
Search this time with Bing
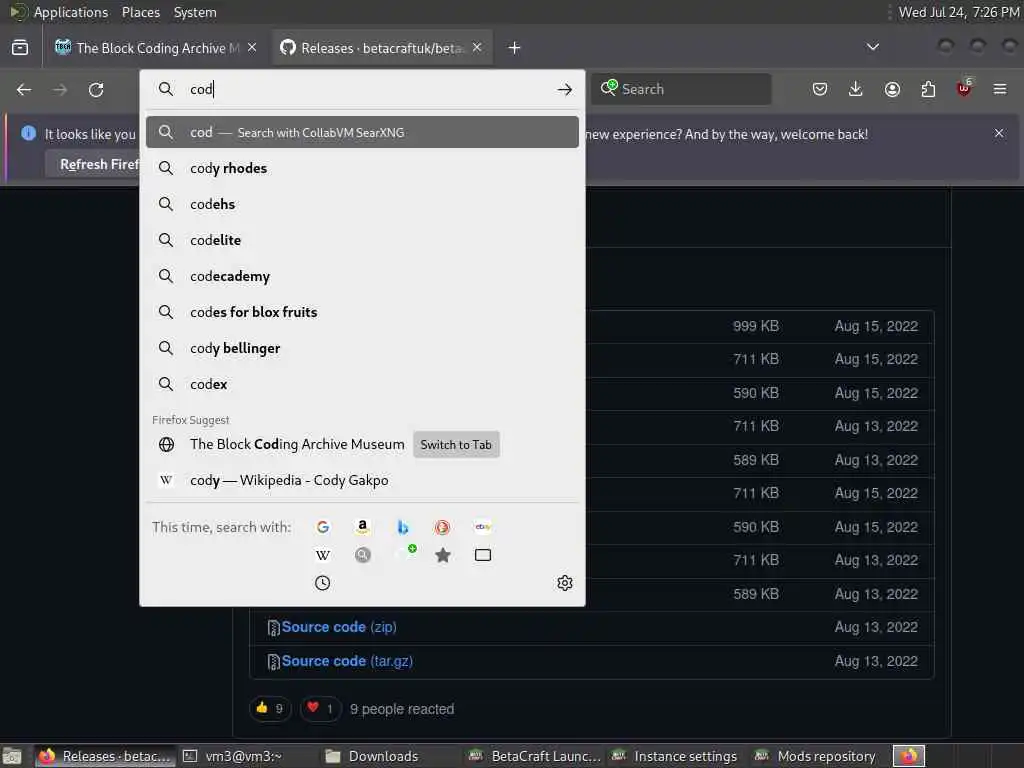tap(403, 527)
